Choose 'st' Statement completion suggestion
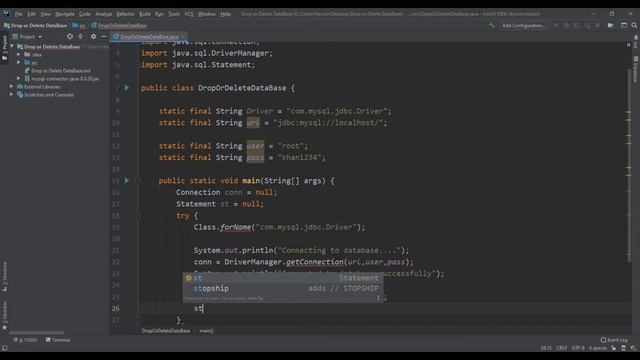Viewport: 640px width, 360px height. pos(283,278)
